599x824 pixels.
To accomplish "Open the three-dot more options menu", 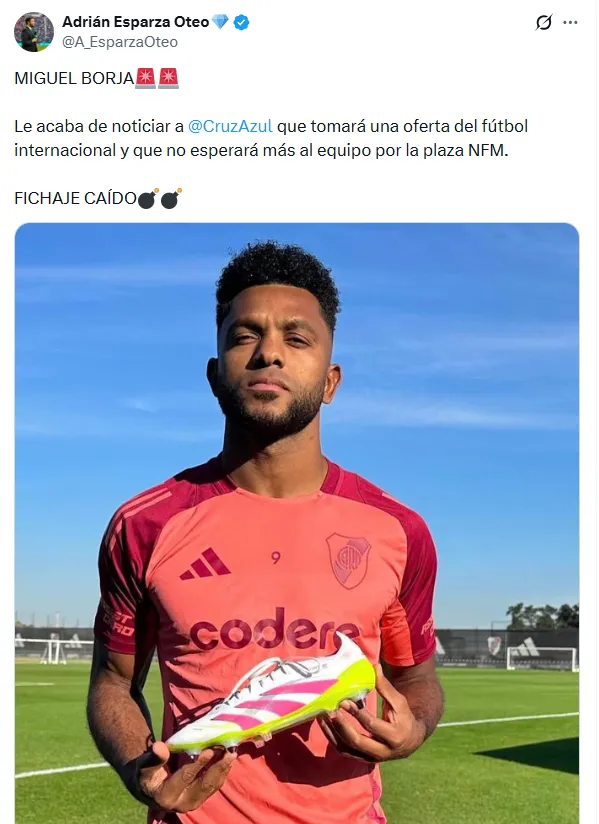I will (x=570, y=23).
